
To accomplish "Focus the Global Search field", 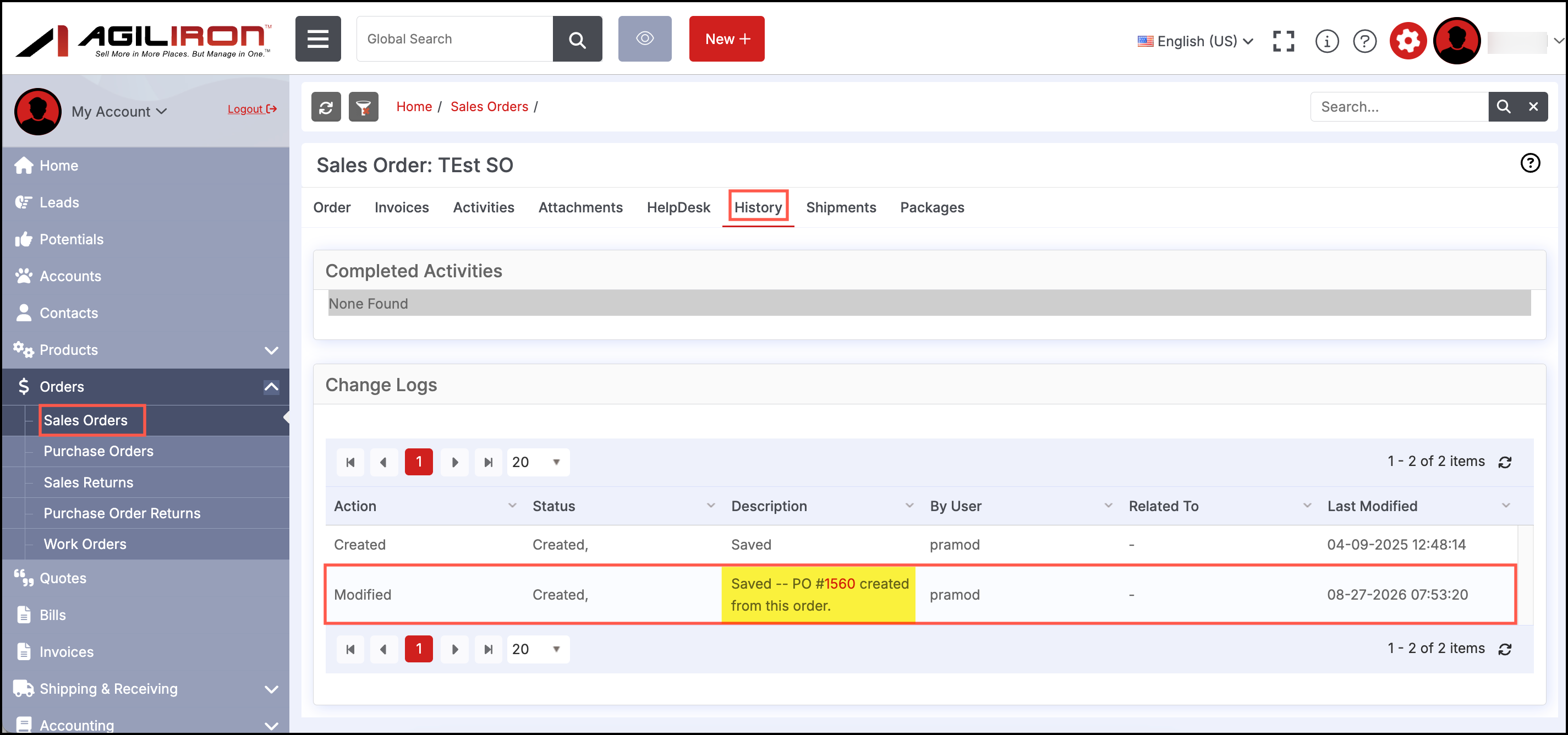I will coord(454,39).
